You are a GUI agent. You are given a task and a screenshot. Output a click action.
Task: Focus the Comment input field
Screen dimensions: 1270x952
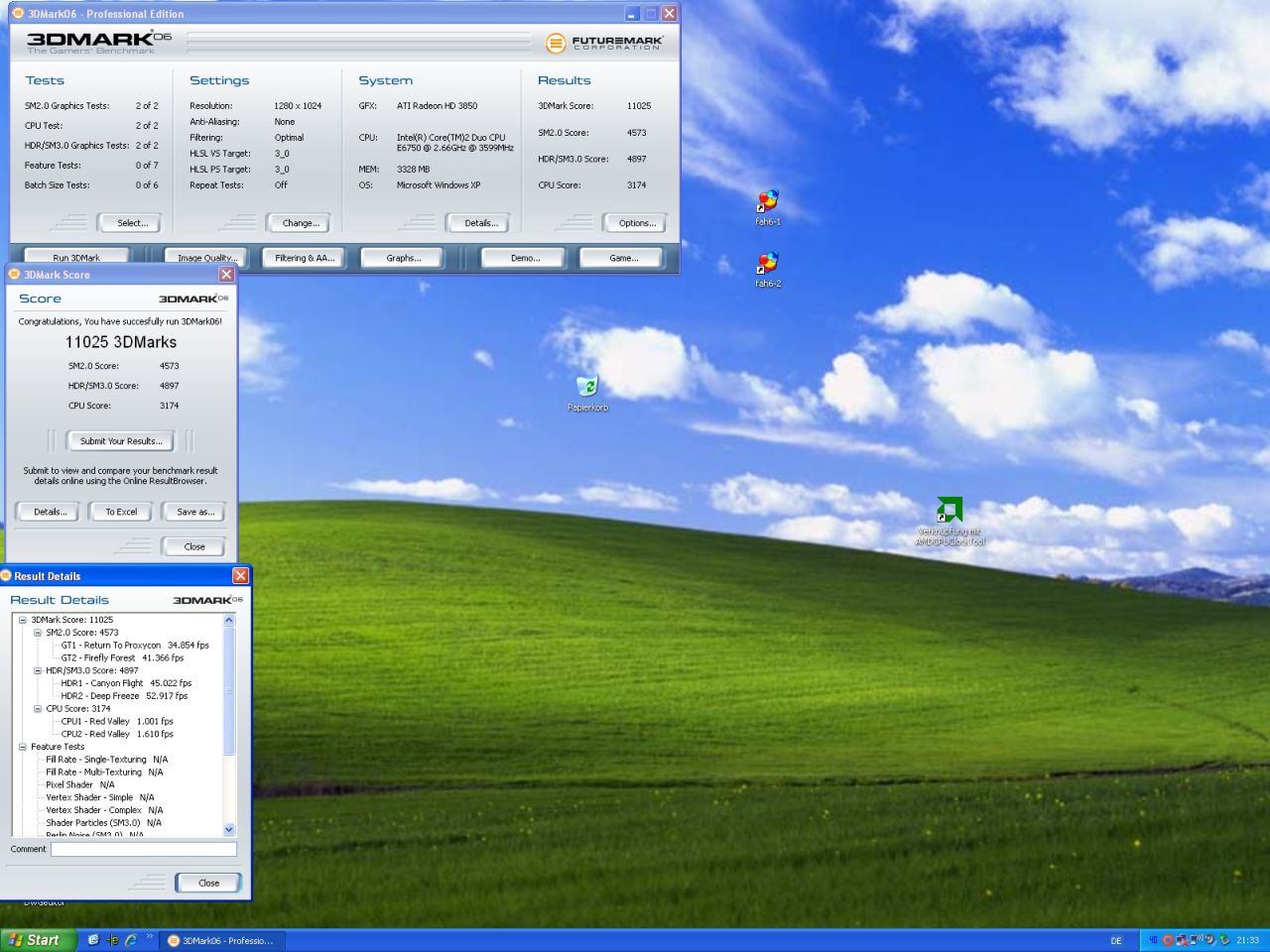coord(144,849)
